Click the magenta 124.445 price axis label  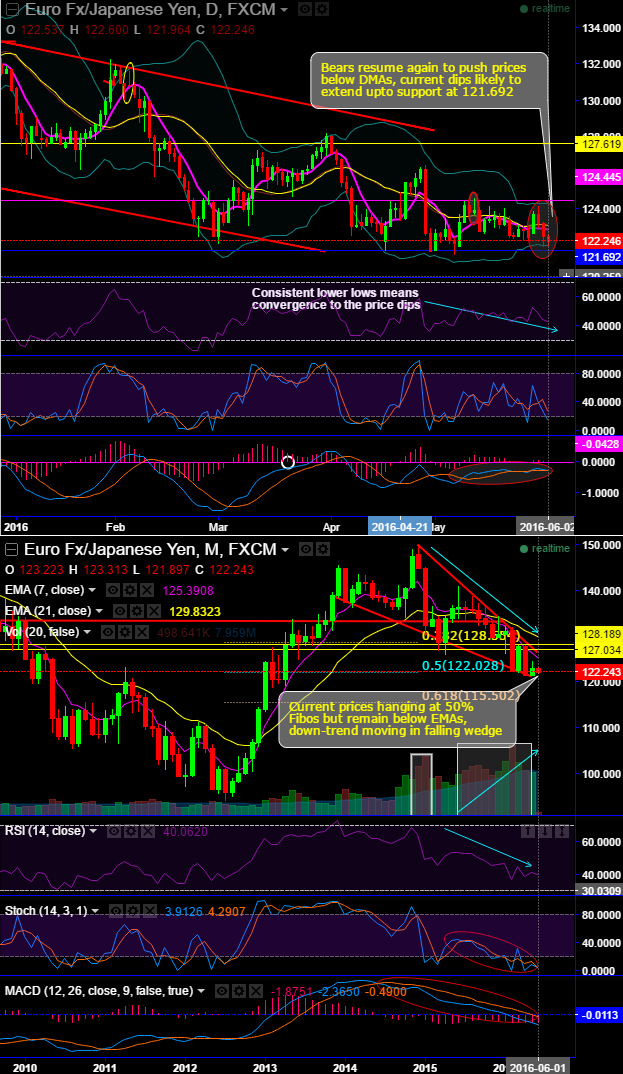(x=600, y=177)
